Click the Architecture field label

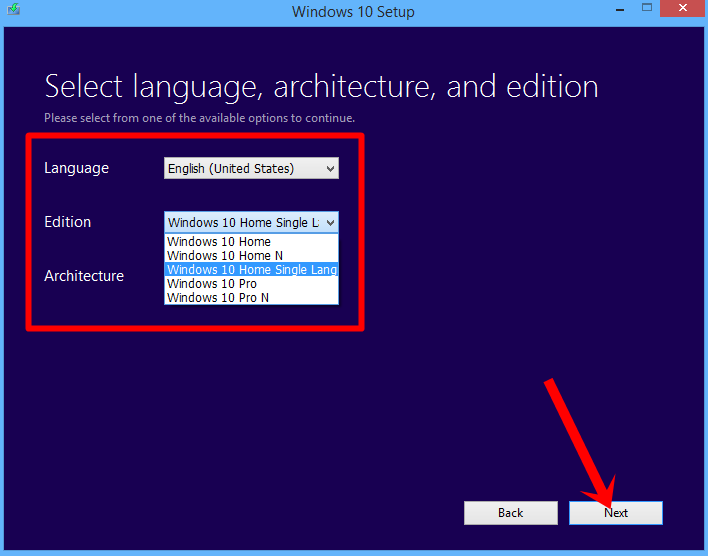(84, 276)
